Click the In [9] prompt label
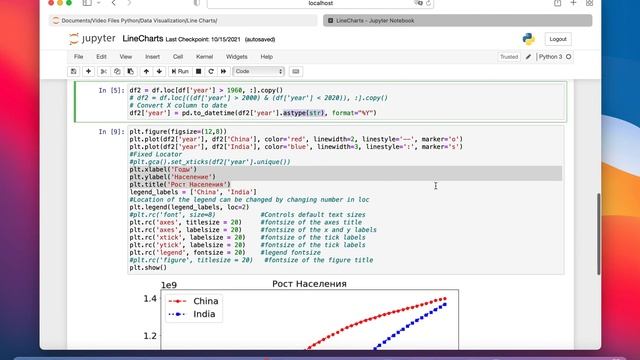This screenshot has width=640, height=360. pos(111,132)
